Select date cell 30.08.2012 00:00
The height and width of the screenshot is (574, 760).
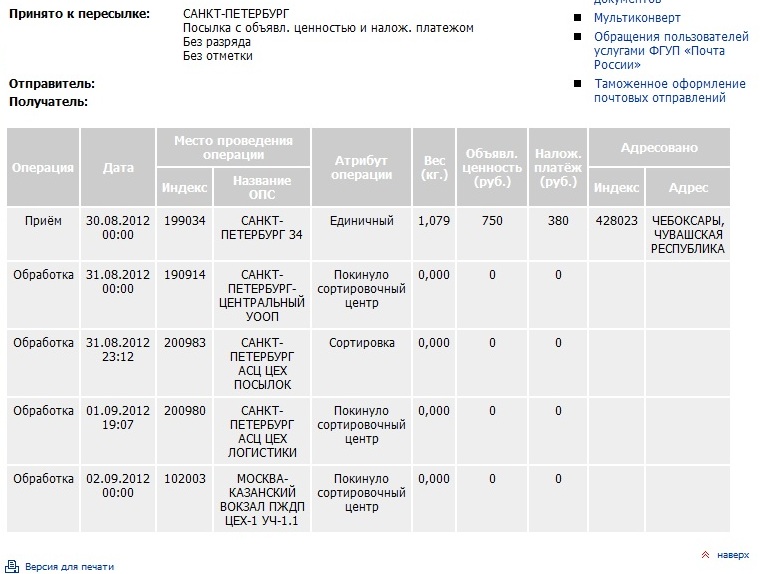[118, 234]
